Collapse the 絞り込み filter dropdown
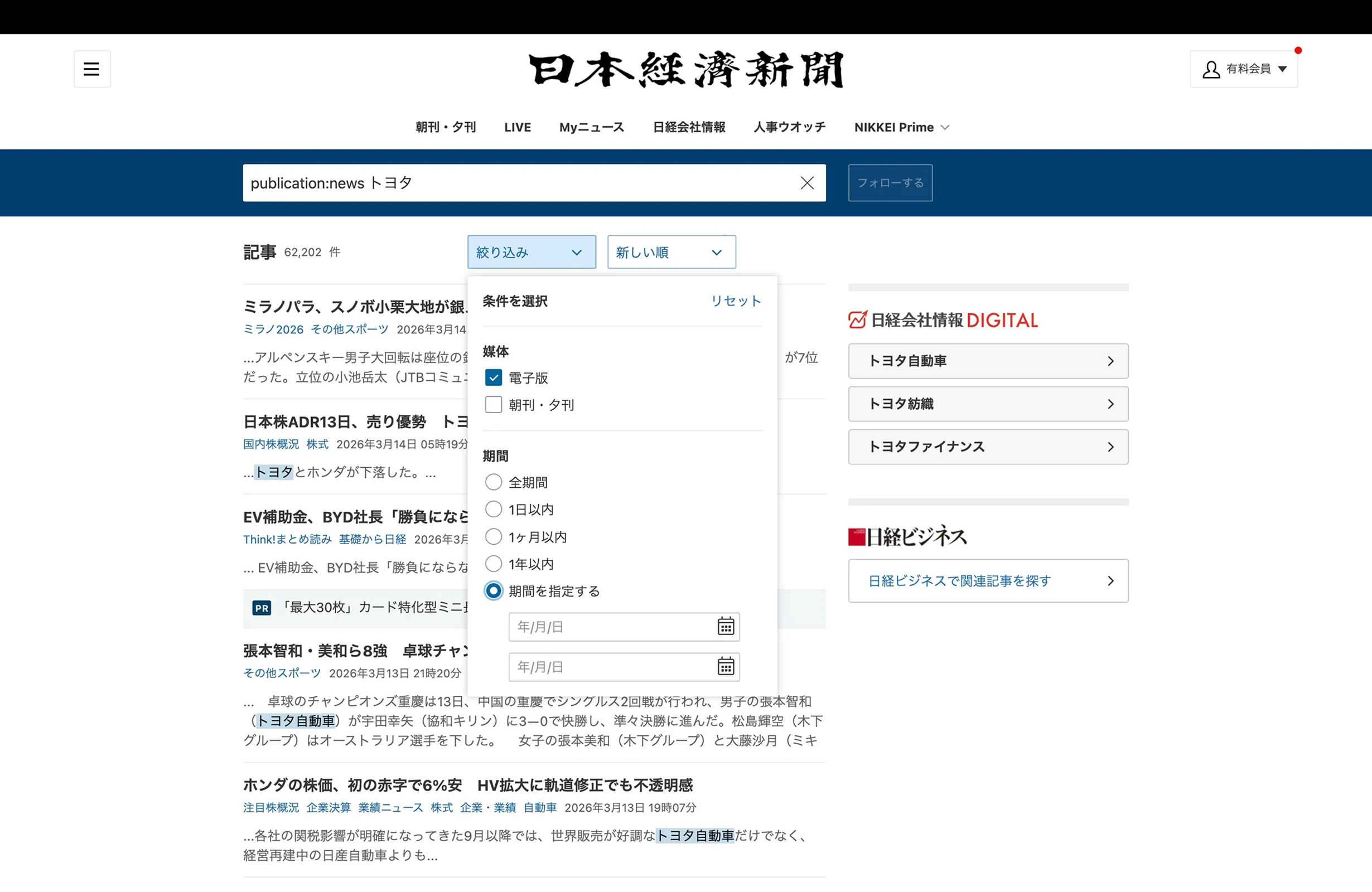1372x892 pixels. (x=532, y=252)
